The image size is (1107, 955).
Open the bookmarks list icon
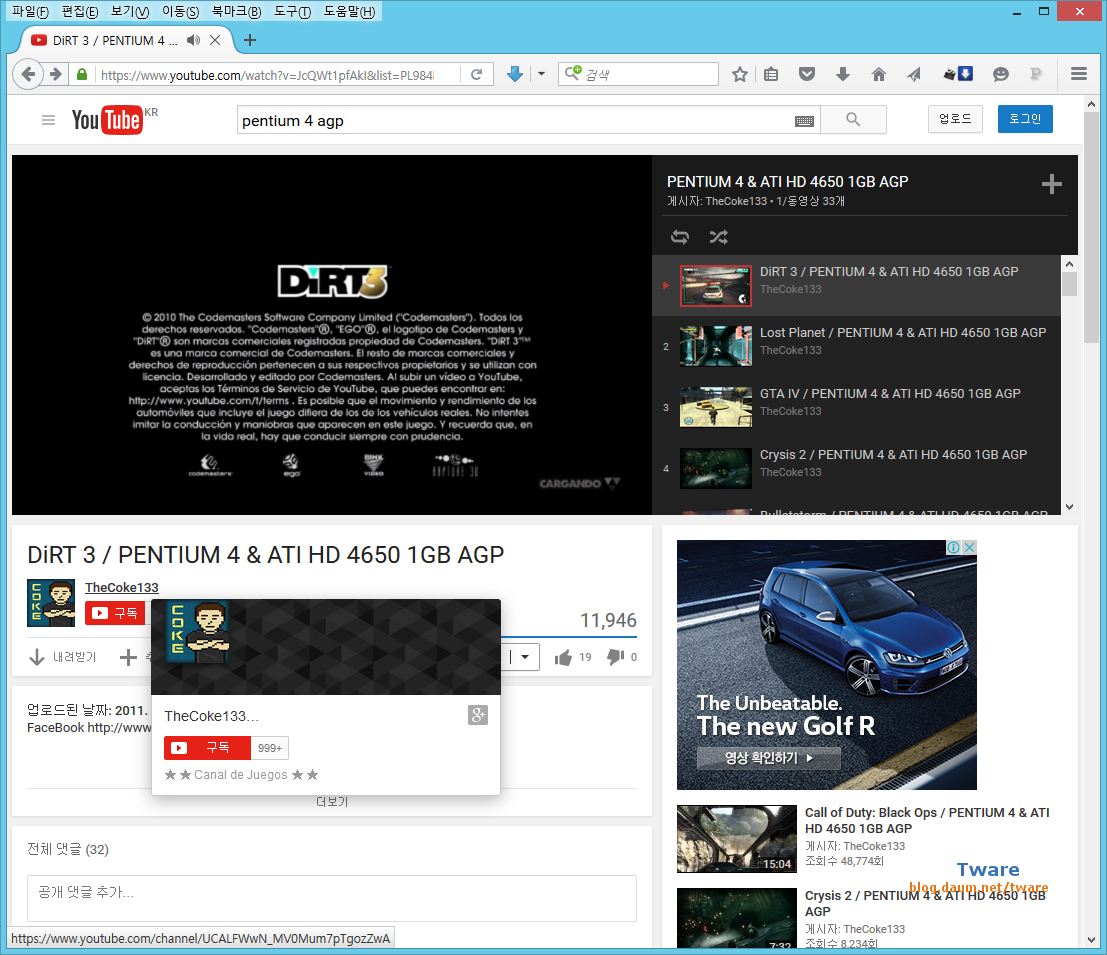[x=771, y=74]
